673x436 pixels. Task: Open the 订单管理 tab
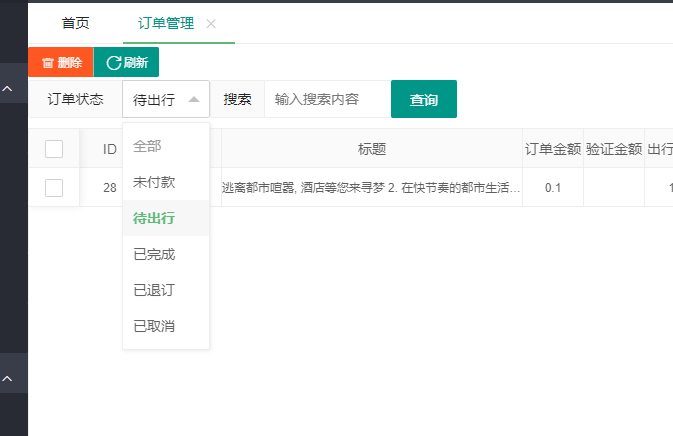click(166, 23)
